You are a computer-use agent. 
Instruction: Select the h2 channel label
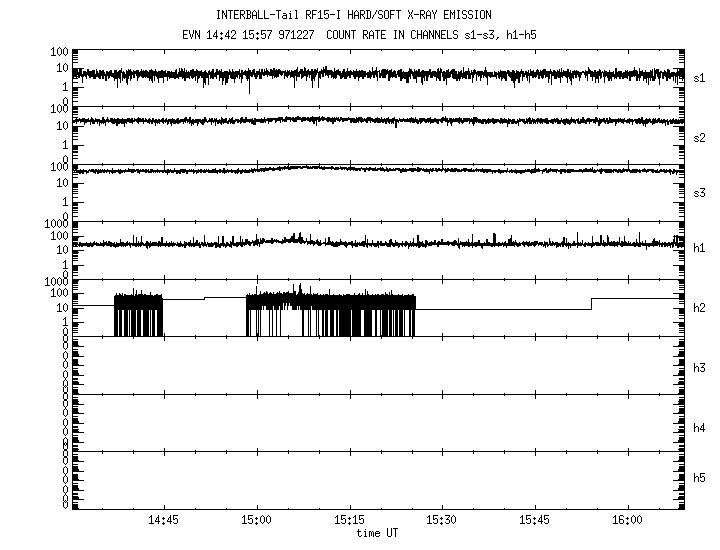pyautogui.click(x=699, y=308)
